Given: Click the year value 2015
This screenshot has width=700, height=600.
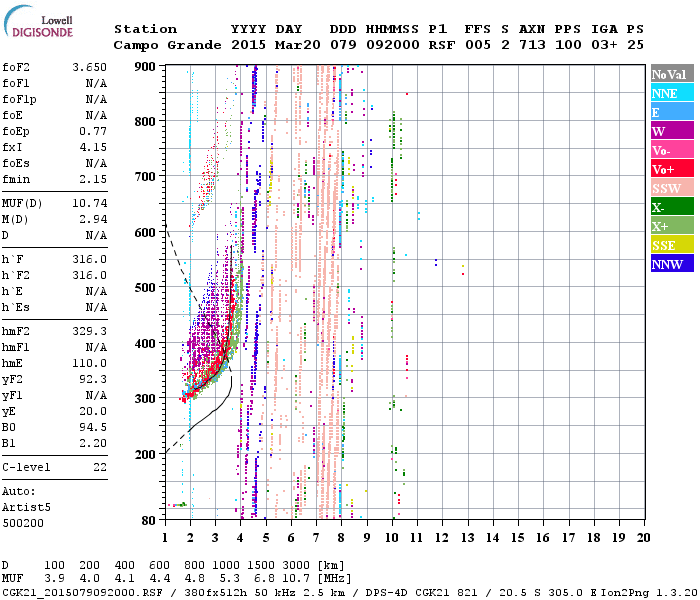Looking at the screenshot, I should tap(249, 45).
